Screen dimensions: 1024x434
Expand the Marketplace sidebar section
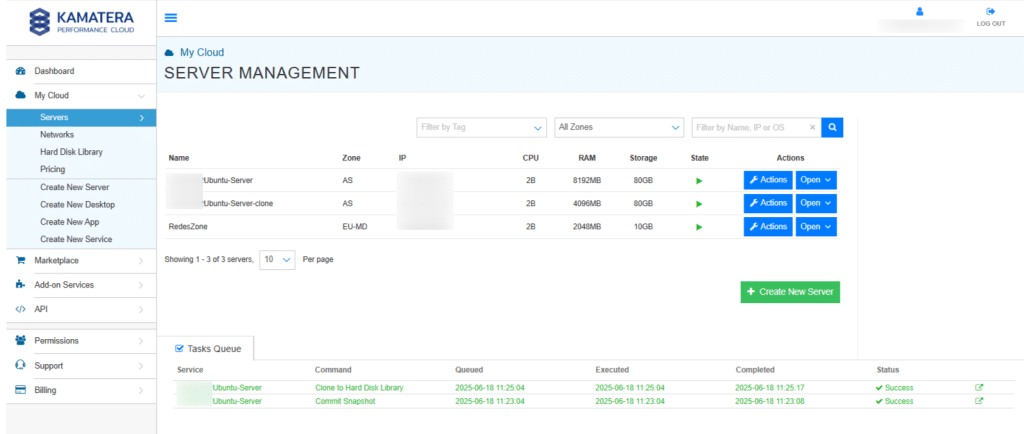pos(141,261)
